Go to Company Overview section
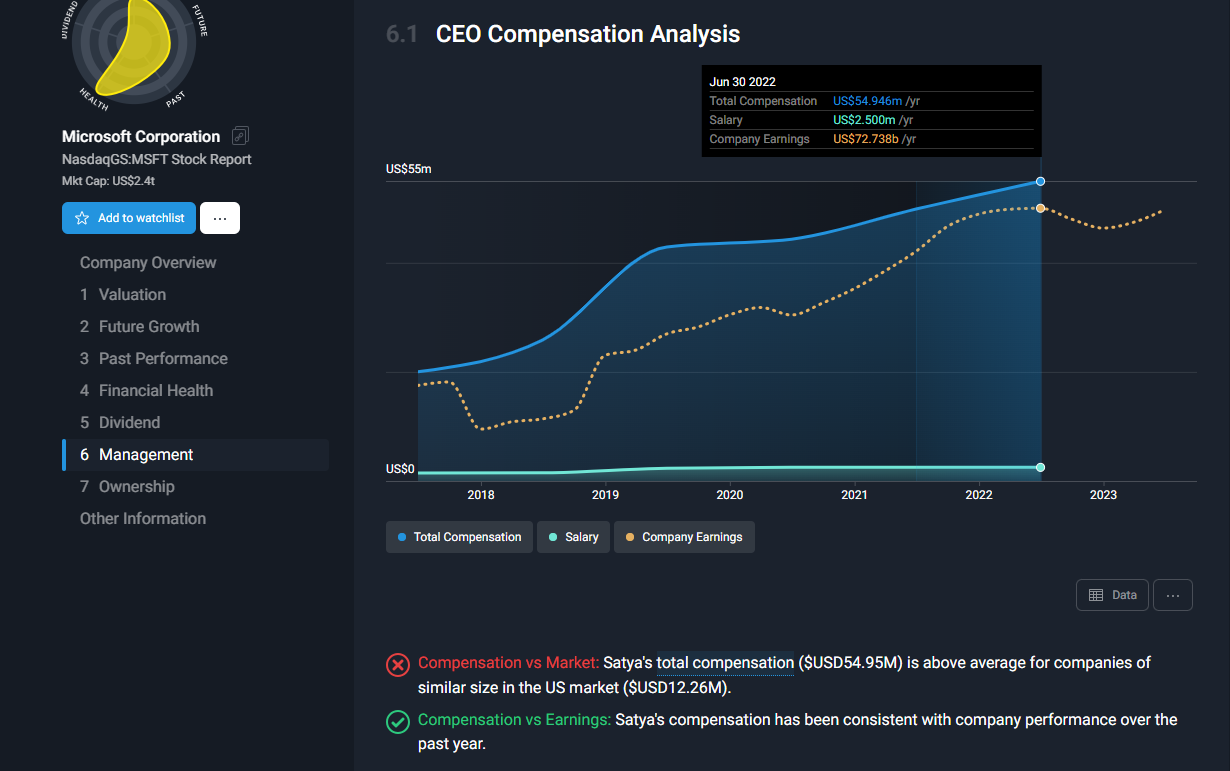The image size is (1230, 771). (x=148, y=263)
